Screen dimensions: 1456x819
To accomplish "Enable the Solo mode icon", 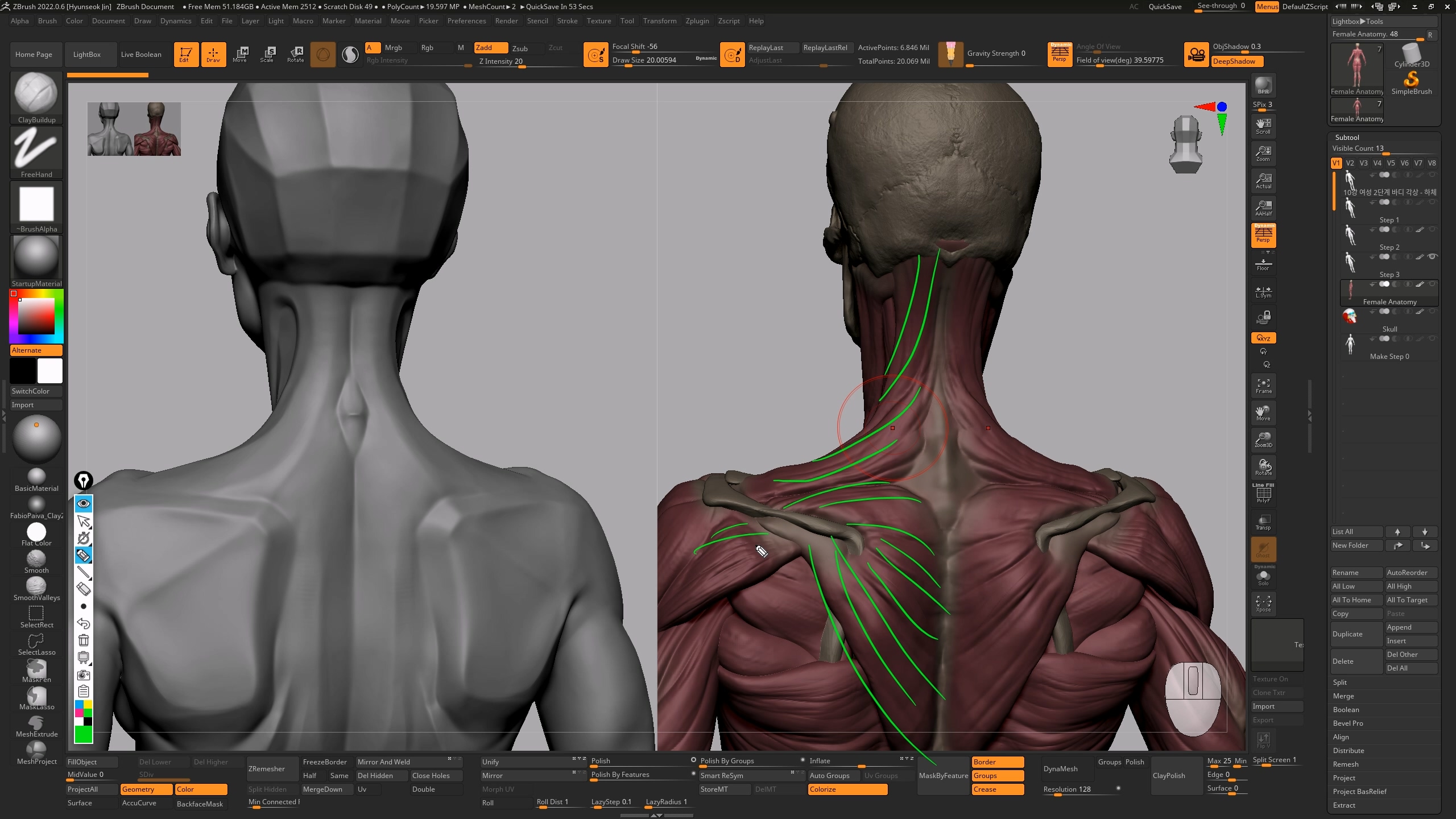I will 1263,577.
